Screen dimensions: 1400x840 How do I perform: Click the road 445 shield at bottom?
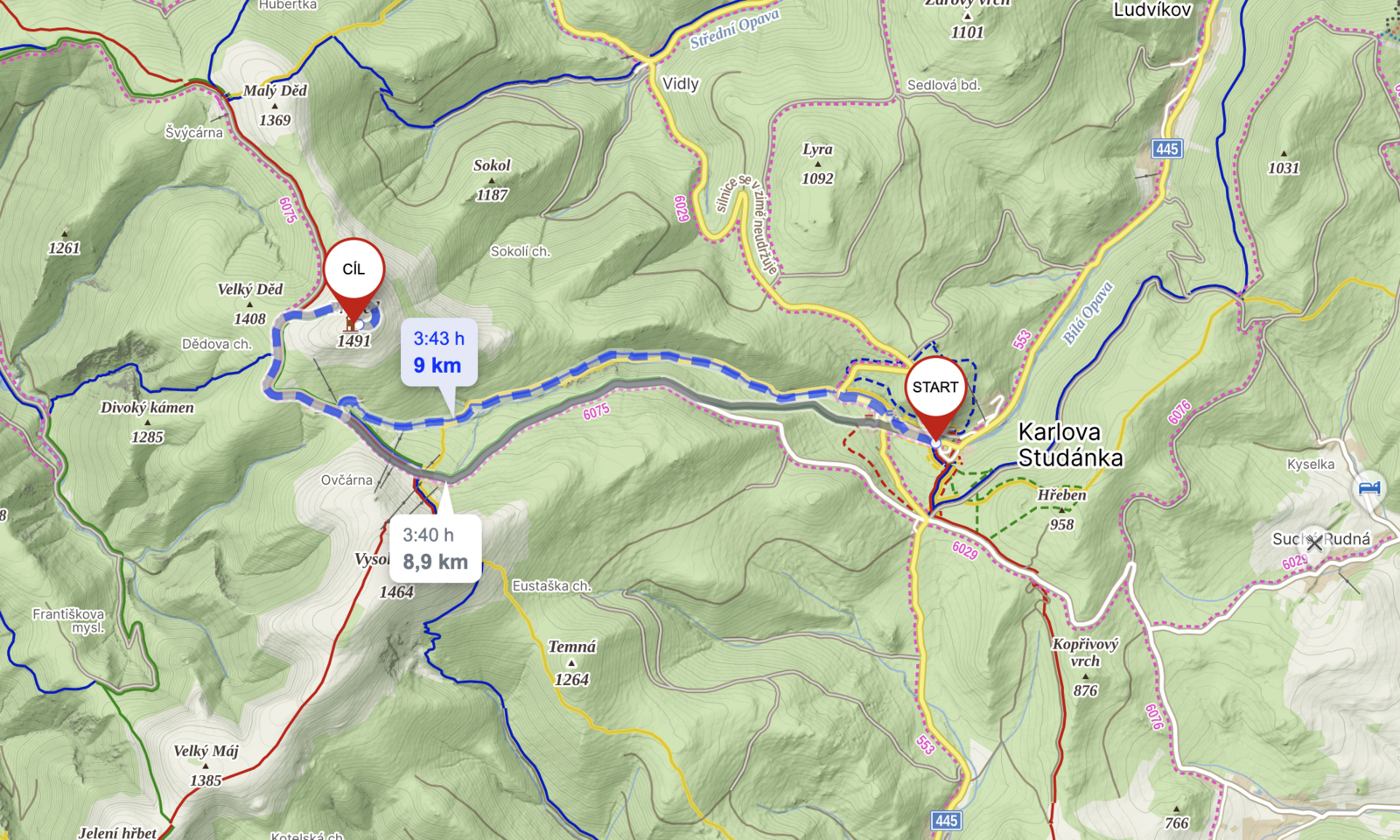pyautogui.click(x=947, y=821)
